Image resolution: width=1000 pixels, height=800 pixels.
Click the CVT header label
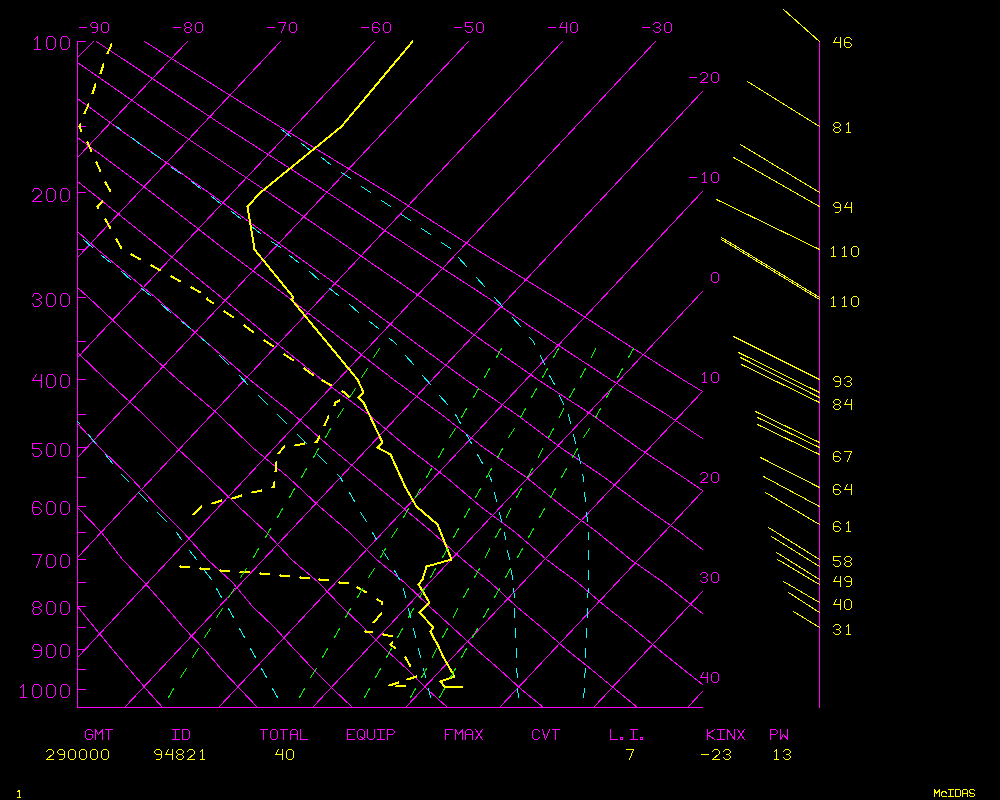(x=545, y=734)
